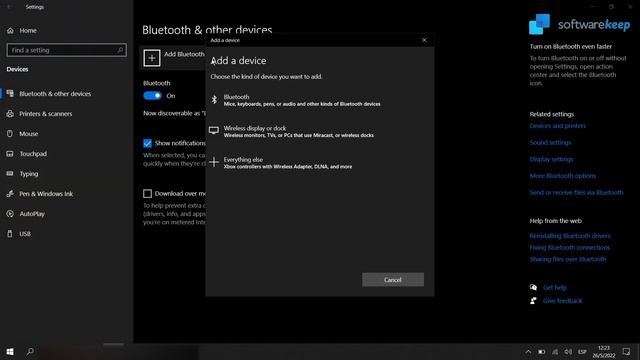
Task: Open Pen & Windows Ink settings
Action: point(46,193)
